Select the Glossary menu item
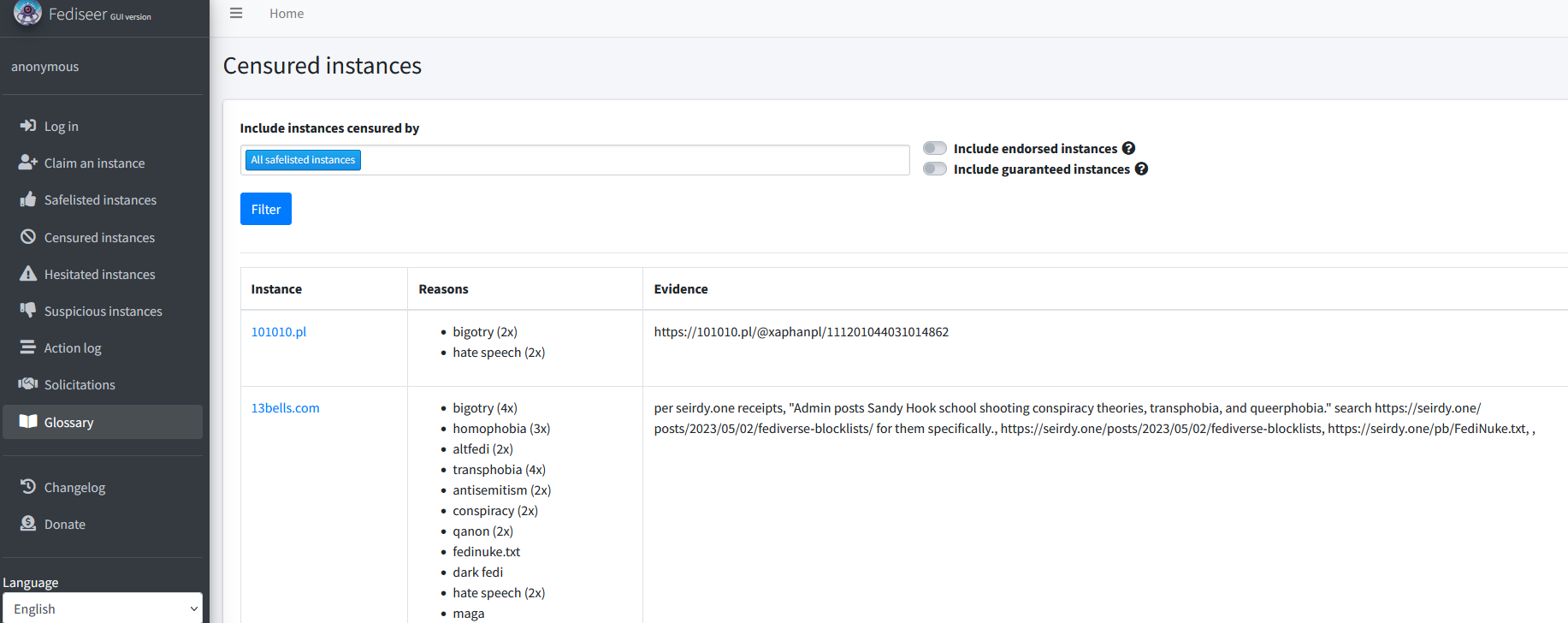 click(103, 422)
